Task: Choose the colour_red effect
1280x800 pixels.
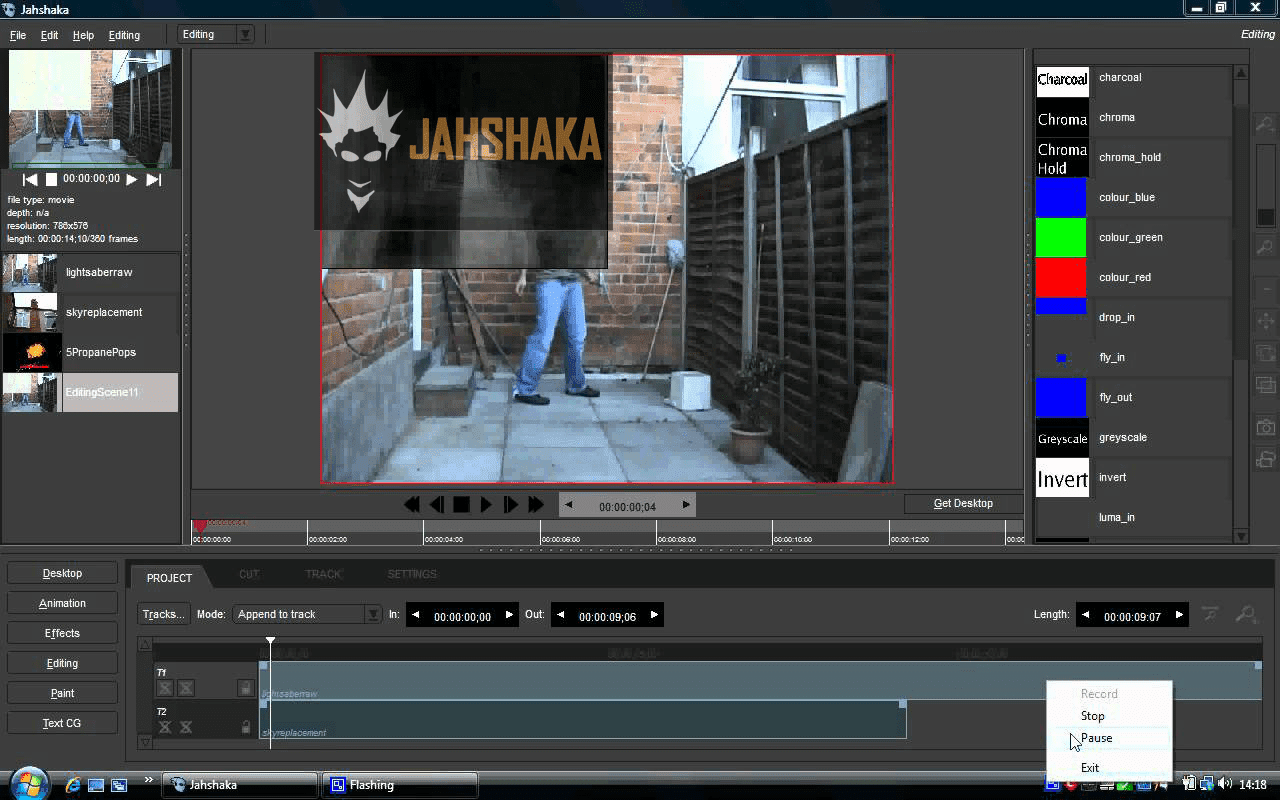Action: [1133, 278]
